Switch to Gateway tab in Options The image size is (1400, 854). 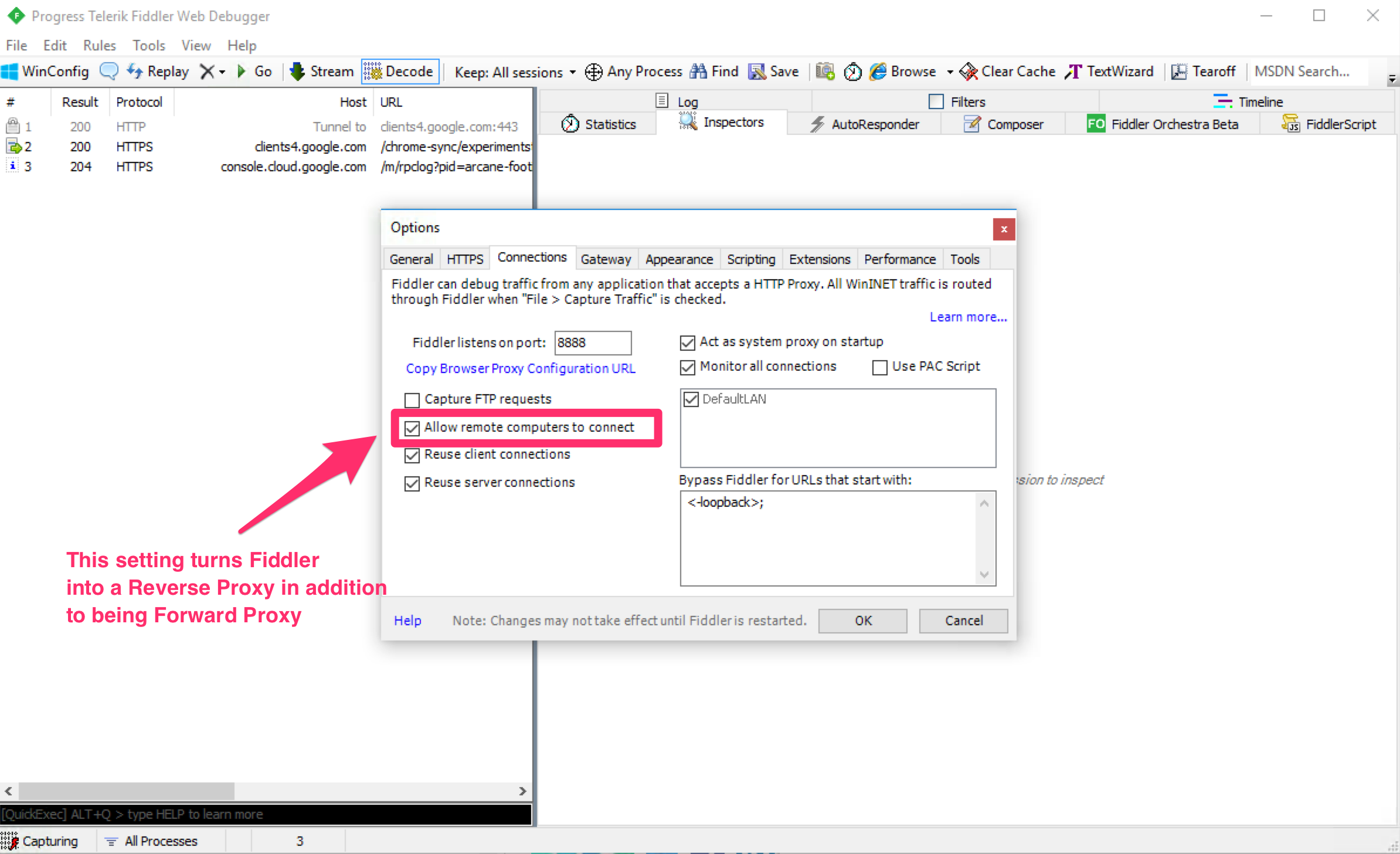(606, 259)
